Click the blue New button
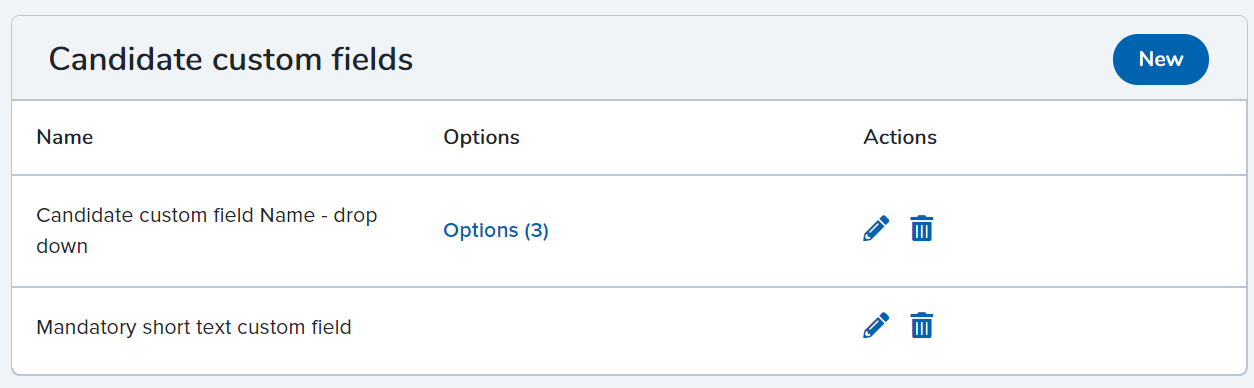 [x=1160, y=59]
